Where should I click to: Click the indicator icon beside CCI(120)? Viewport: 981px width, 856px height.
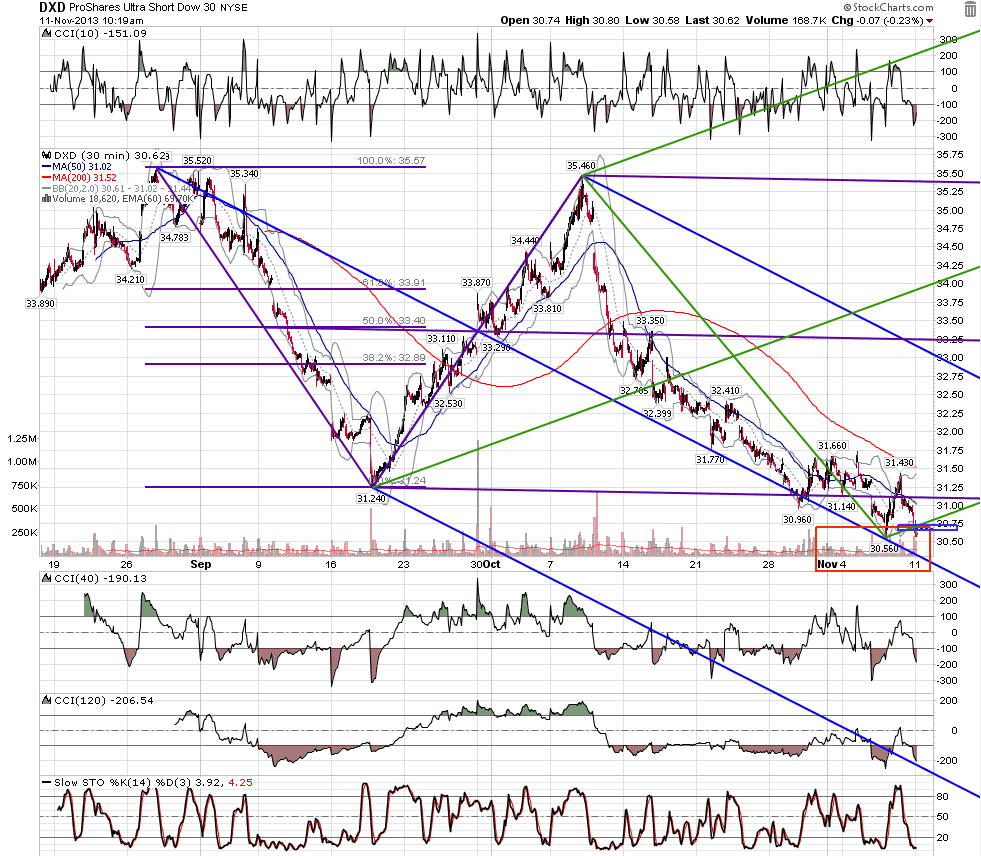coord(46,700)
